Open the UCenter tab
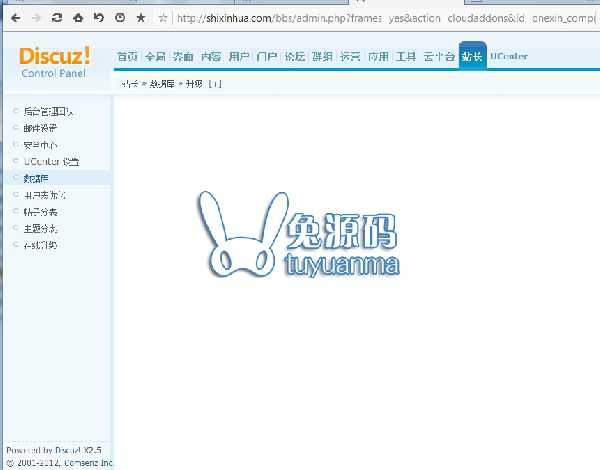 click(509, 56)
